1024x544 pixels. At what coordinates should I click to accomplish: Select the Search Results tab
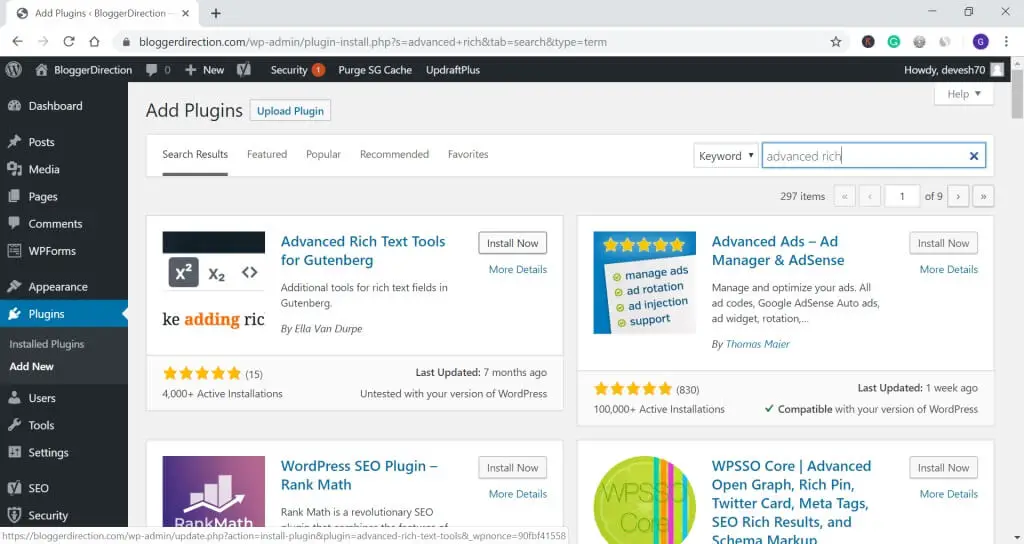(x=195, y=154)
